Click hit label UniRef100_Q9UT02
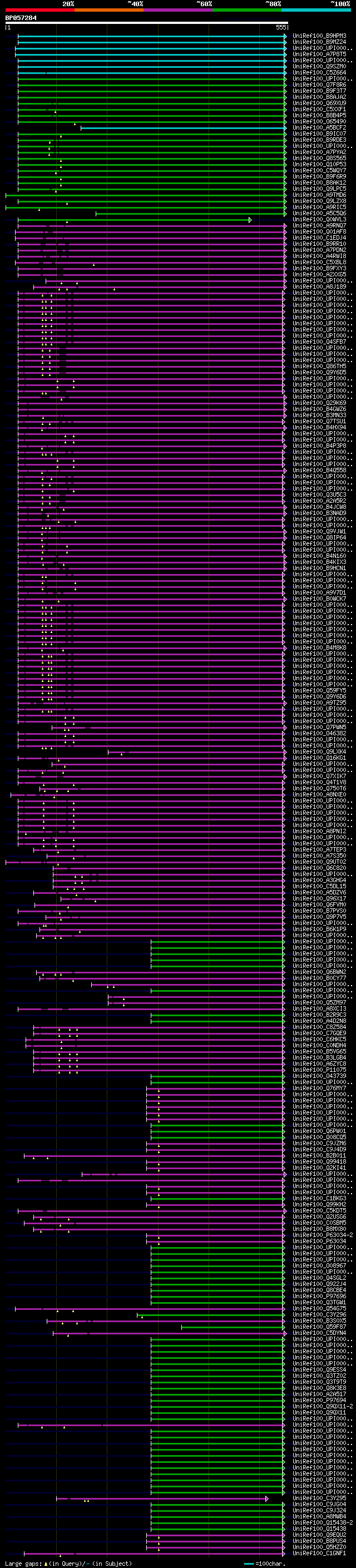 point(319,862)
